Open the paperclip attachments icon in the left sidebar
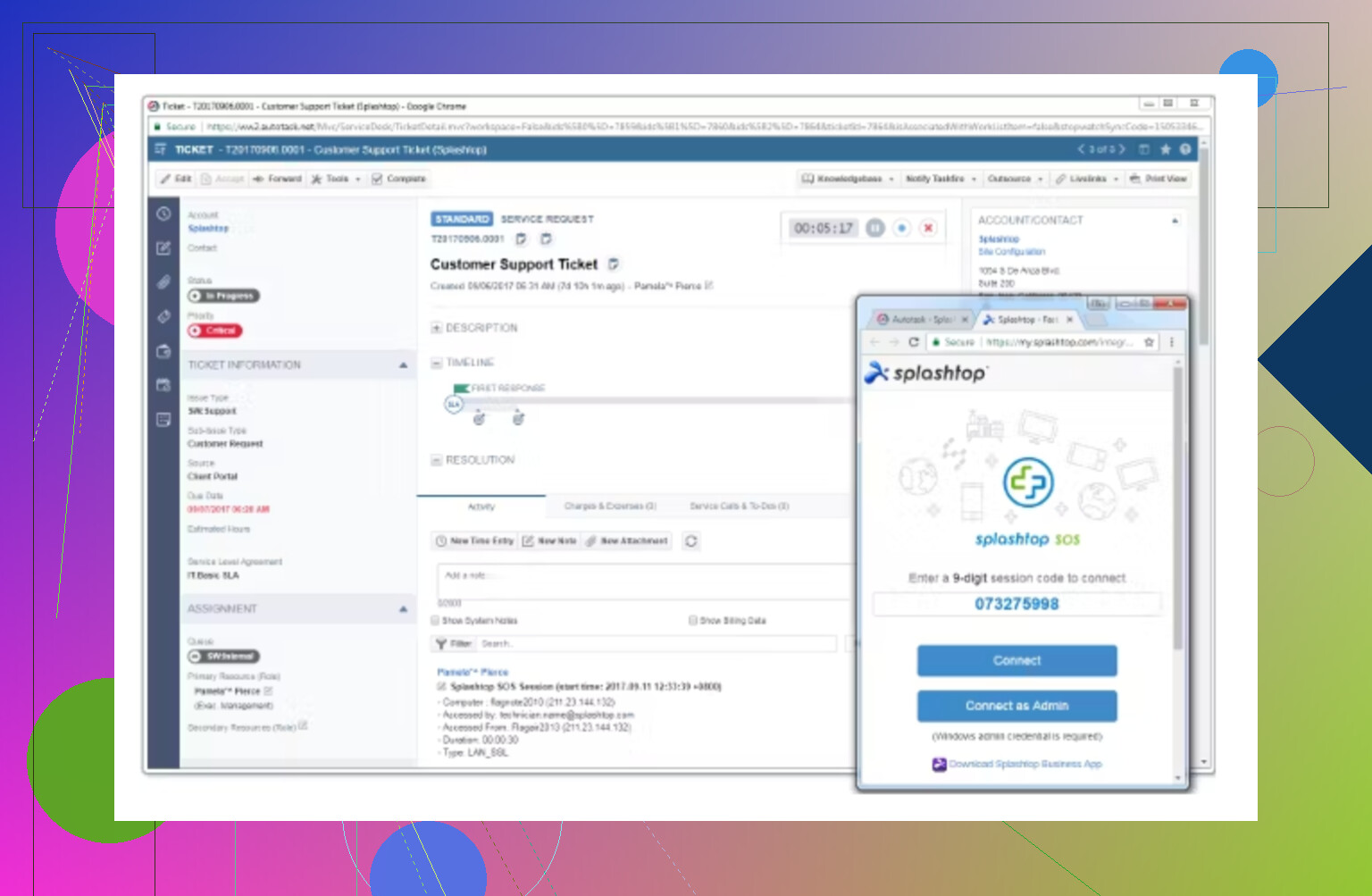Image resolution: width=1372 pixels, height=896 pixels. tap(163, 282)
